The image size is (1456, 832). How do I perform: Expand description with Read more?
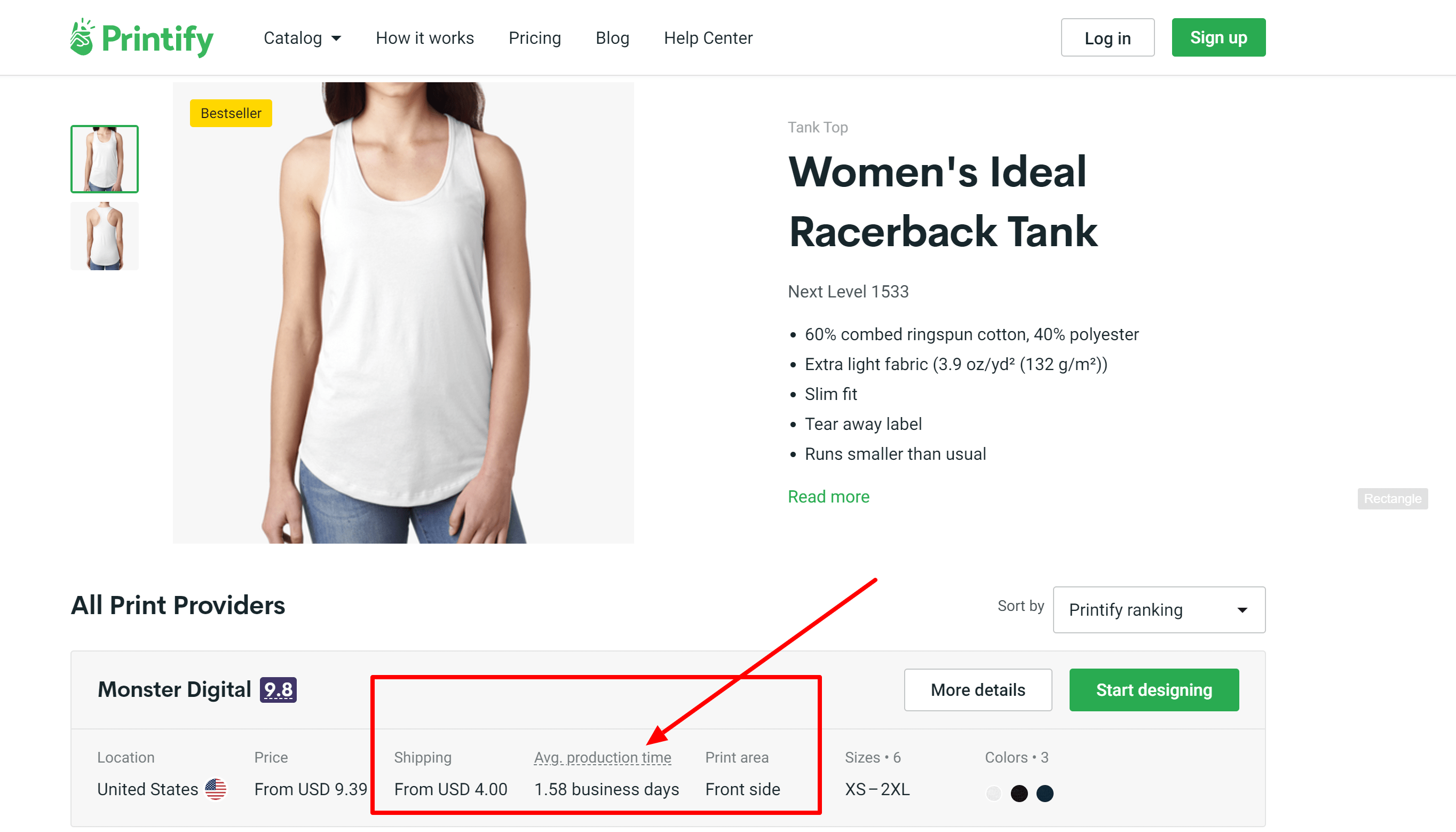pos(828,497)
